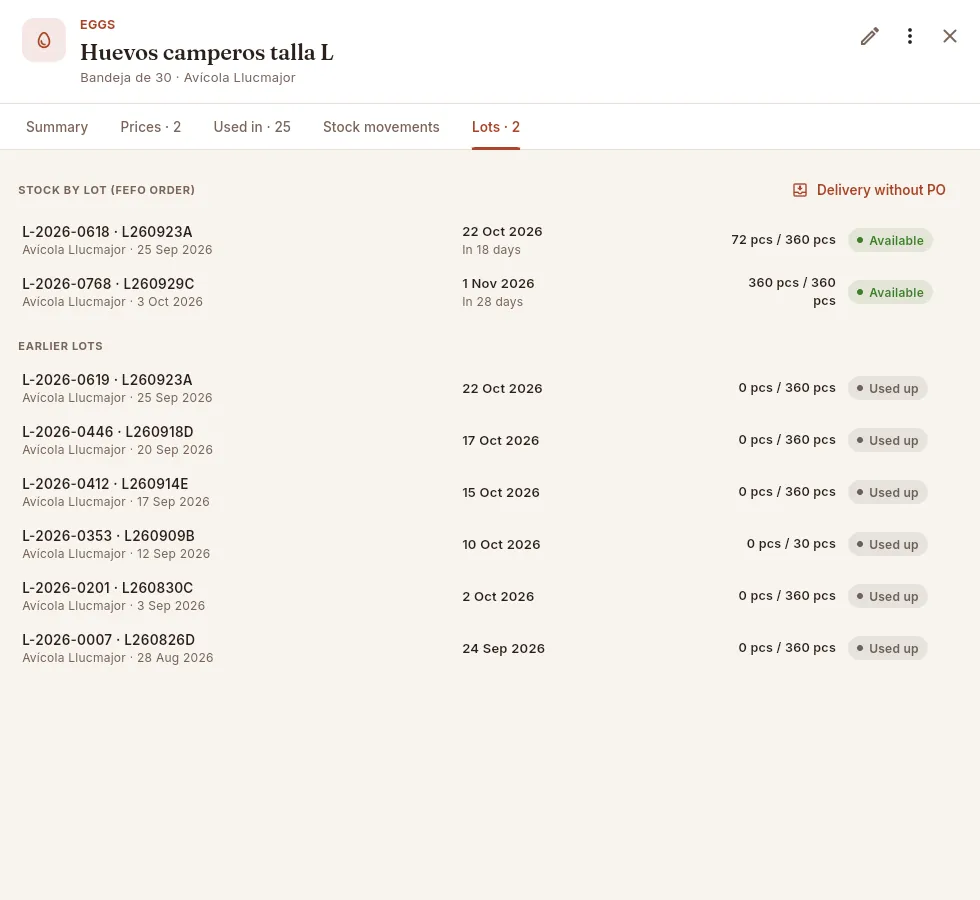Image resolution: width=980 pixels, height=900 pixels.
Task: Click the pencil edit icon
Action: [x=869, y=36]
